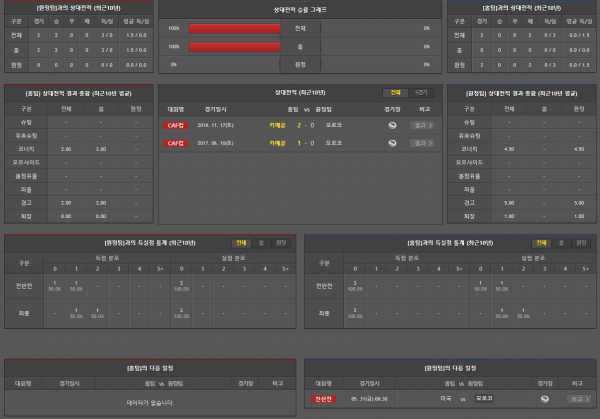Click stadium icon for 2018.11.17 match
600x419 pixels.
point(392,125)
